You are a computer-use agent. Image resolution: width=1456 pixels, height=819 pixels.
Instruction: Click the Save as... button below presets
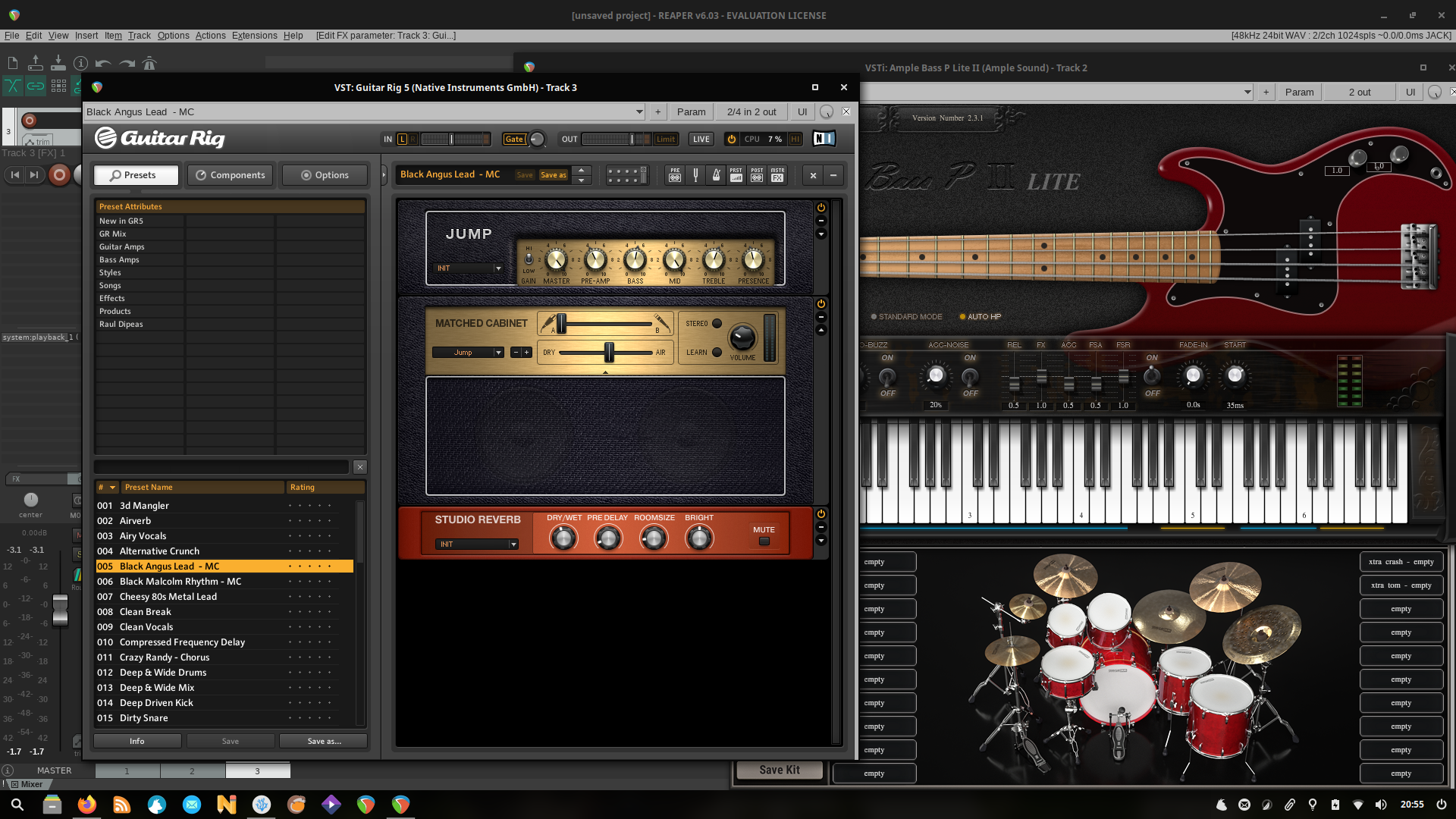click(x=324, y=741)
